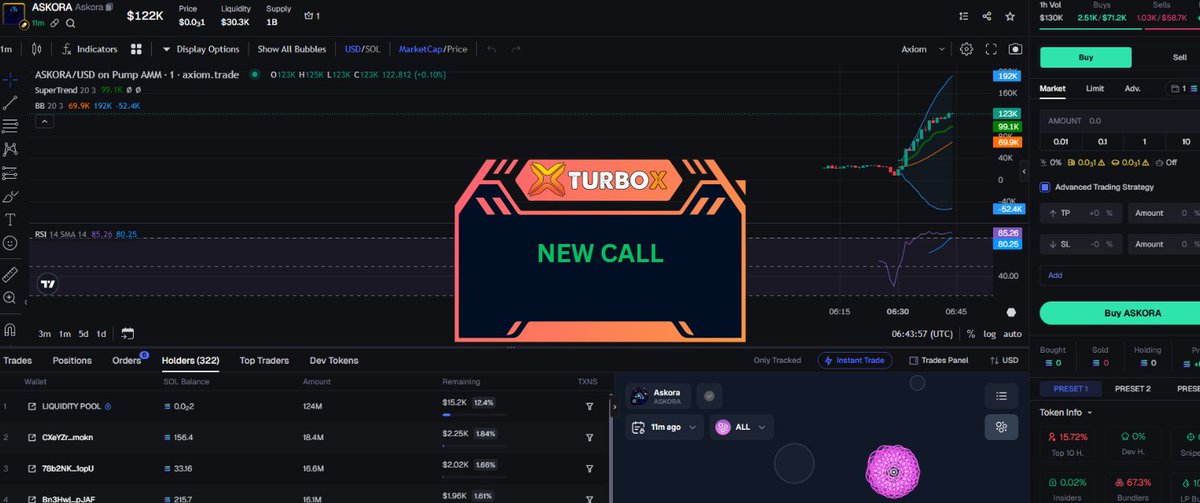The height and width of the screenshot is (503, 1200).
Task: Switch to the Positions tab
Action: click(72, 360)
